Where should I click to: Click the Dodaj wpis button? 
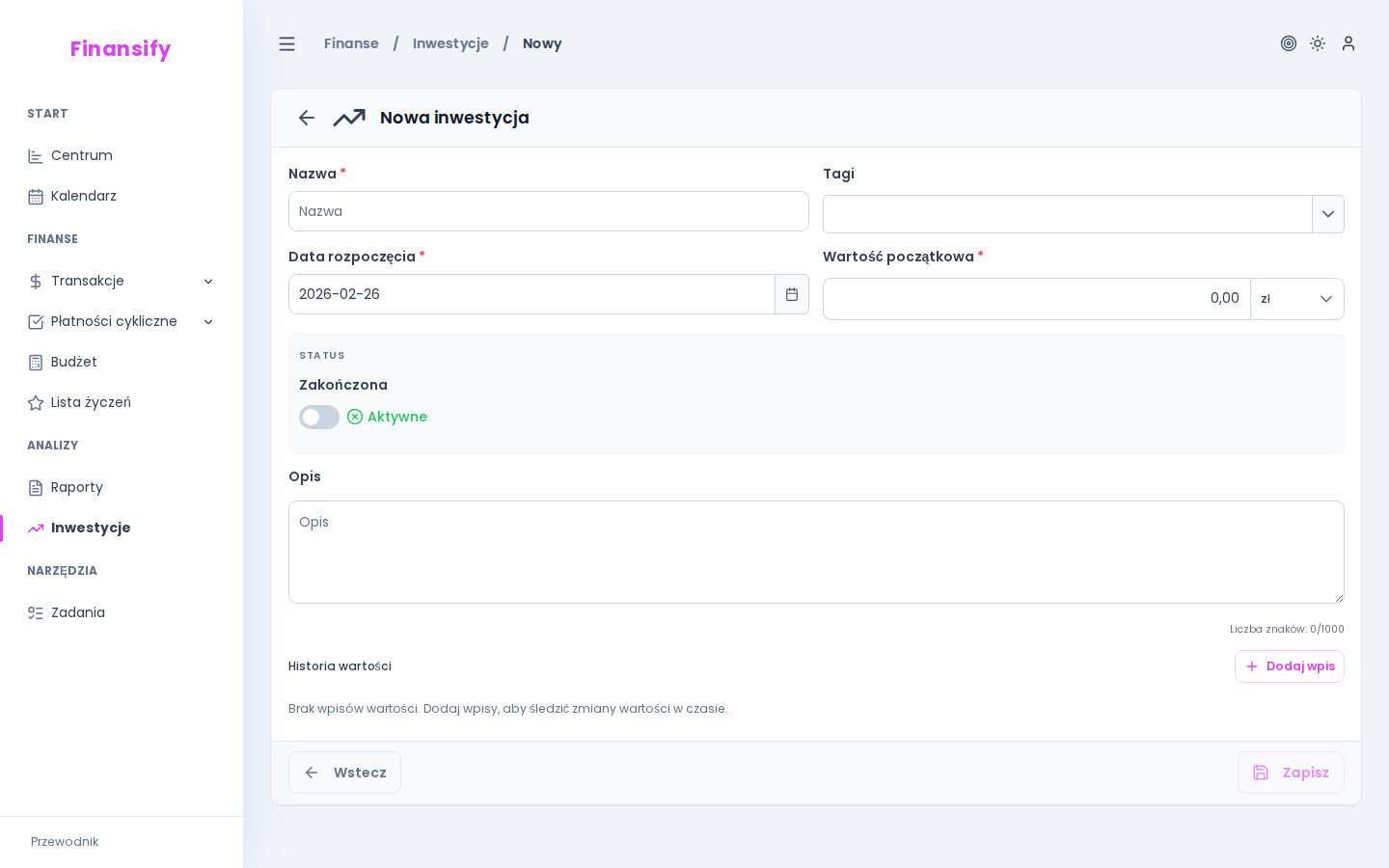point(1289,666)
